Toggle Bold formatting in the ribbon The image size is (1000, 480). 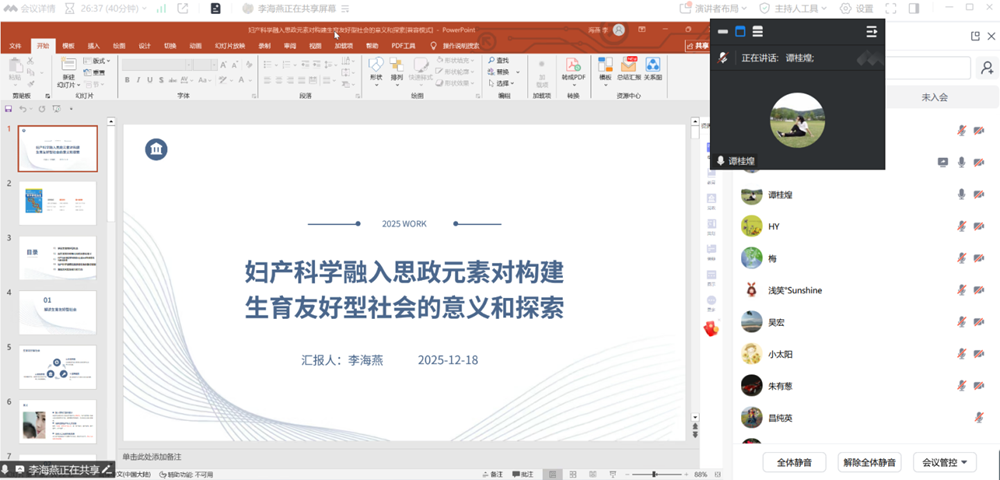point(127,80)
